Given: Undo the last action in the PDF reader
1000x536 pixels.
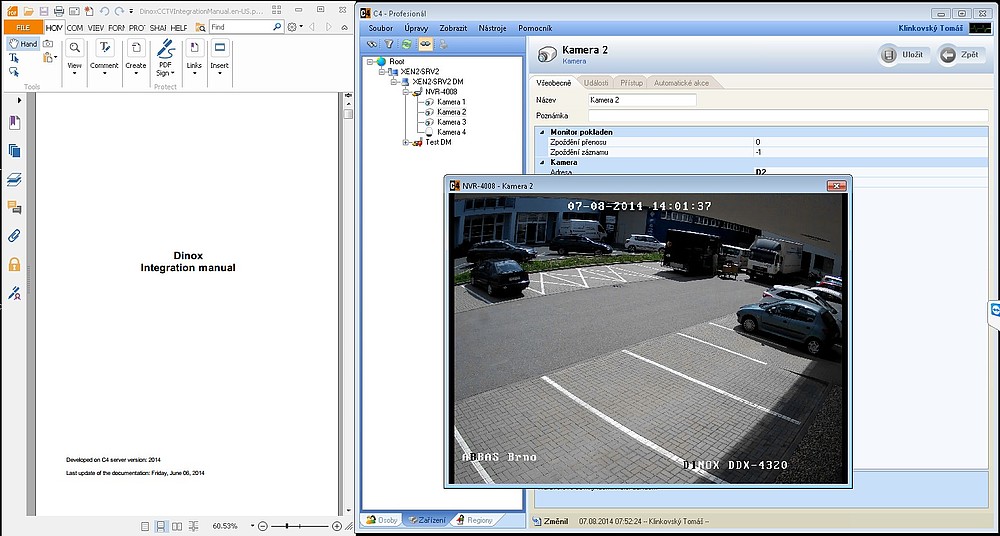Looking at the screenshot, I should [x=105, y=11].
